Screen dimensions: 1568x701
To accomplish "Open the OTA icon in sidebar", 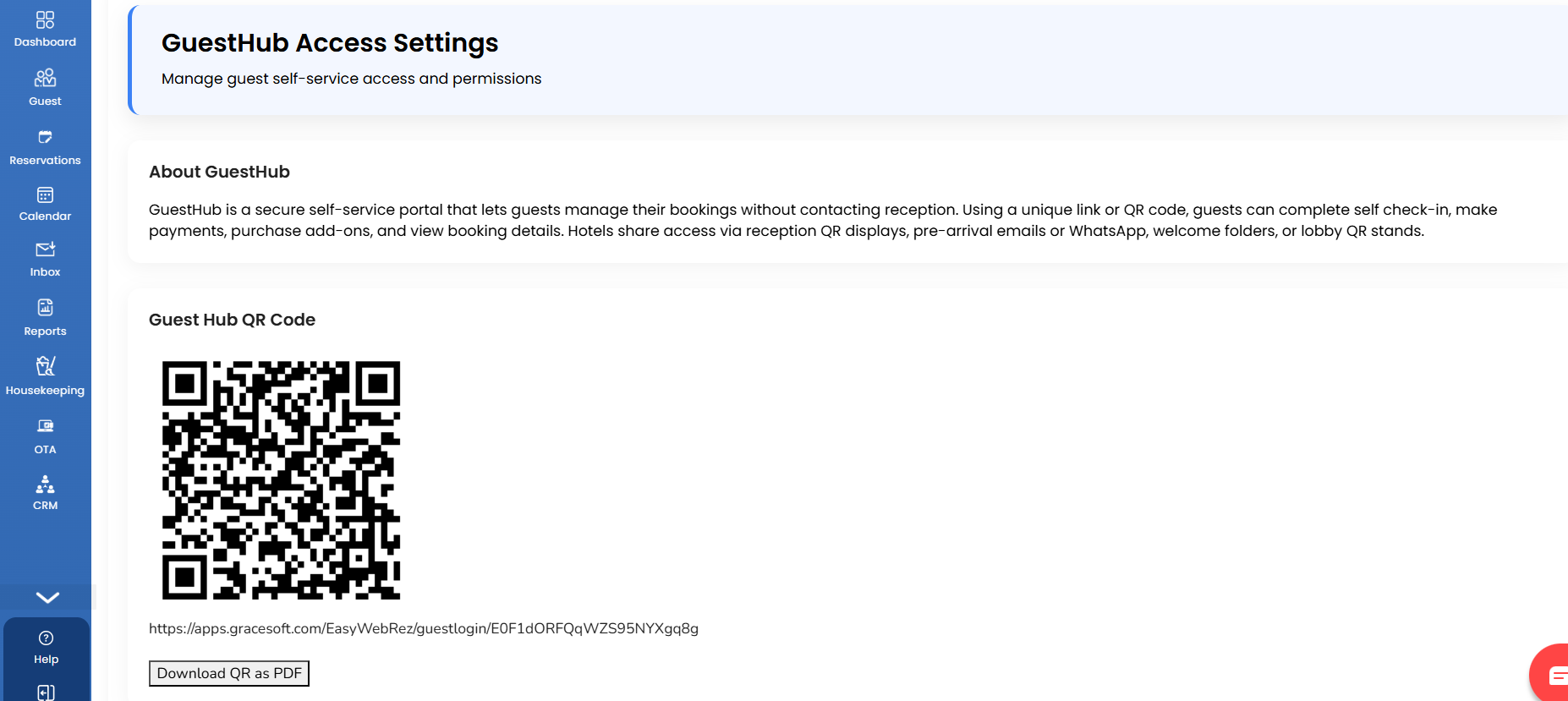I will 45,425.
